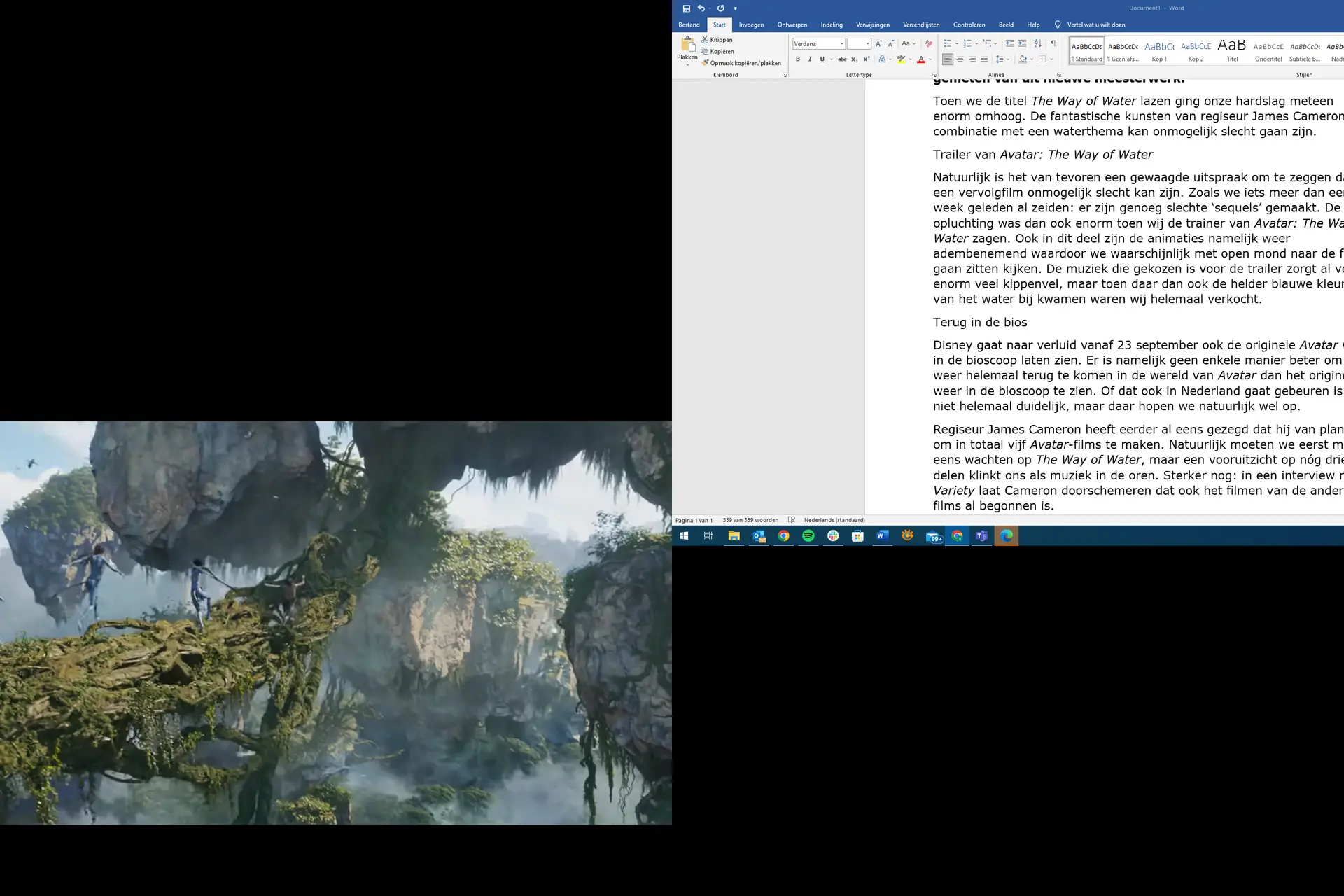Open the Customize Quick Access Toolbar arrow

735,8
